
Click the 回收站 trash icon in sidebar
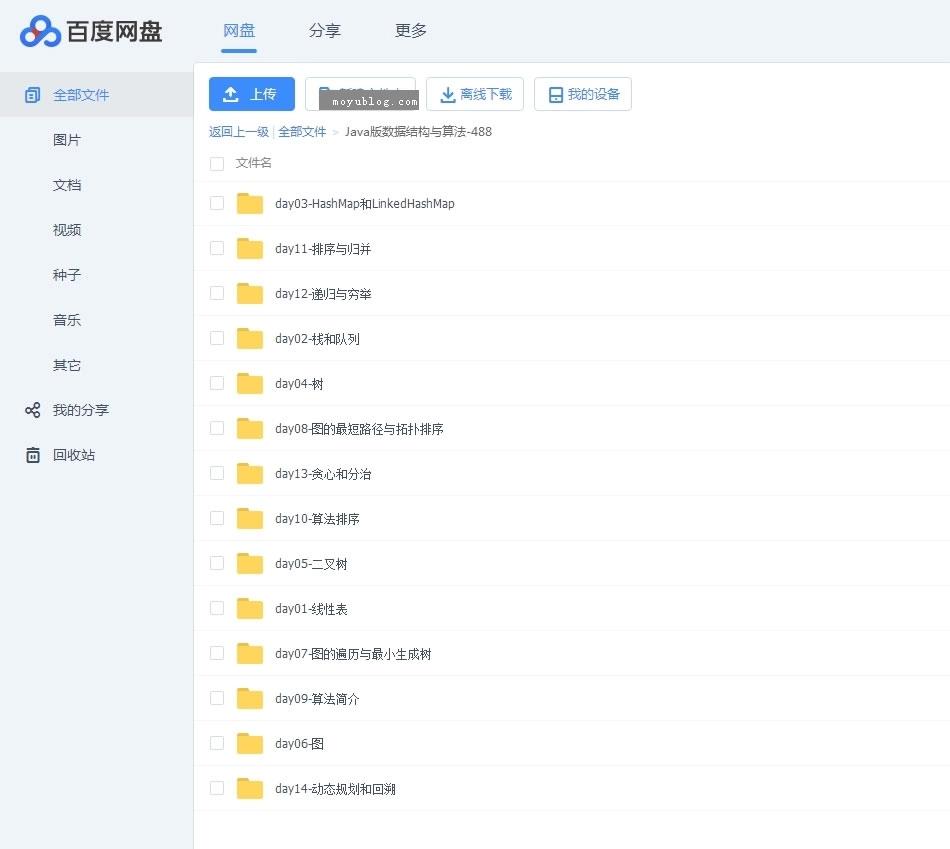[x=33, y=455]
